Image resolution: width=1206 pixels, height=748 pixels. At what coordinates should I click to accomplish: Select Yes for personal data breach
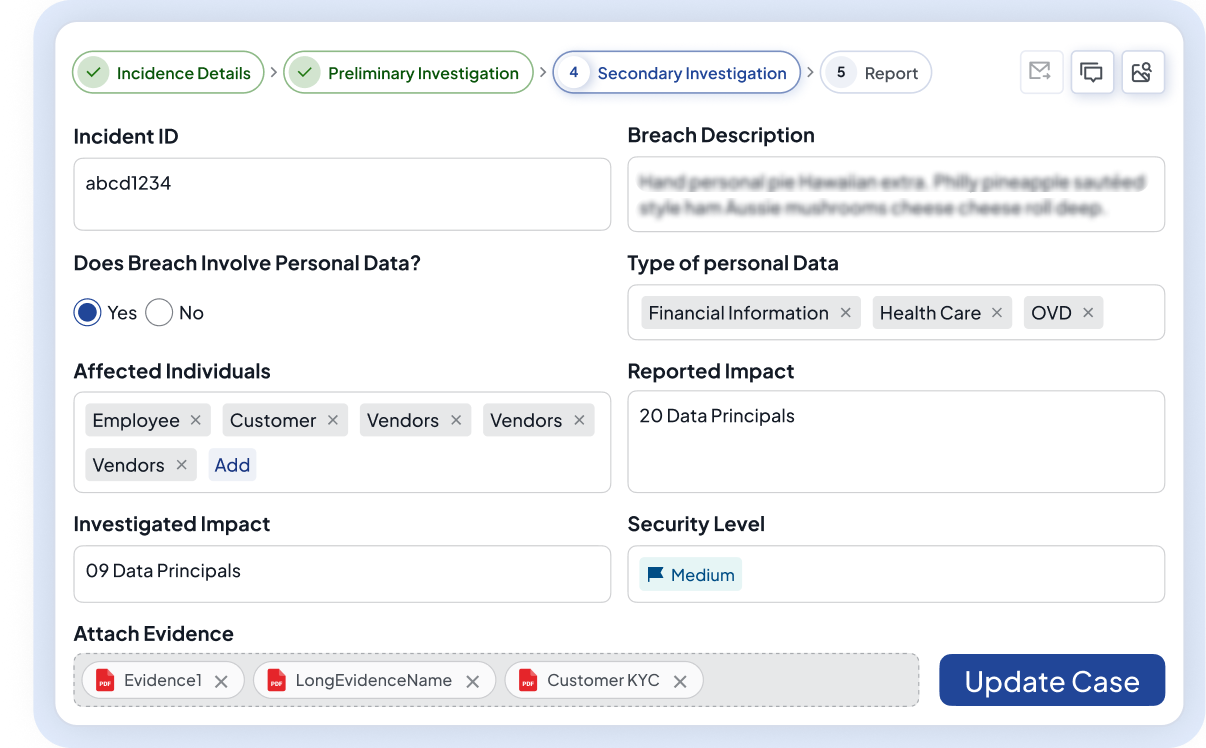click(x=88, y=313)
